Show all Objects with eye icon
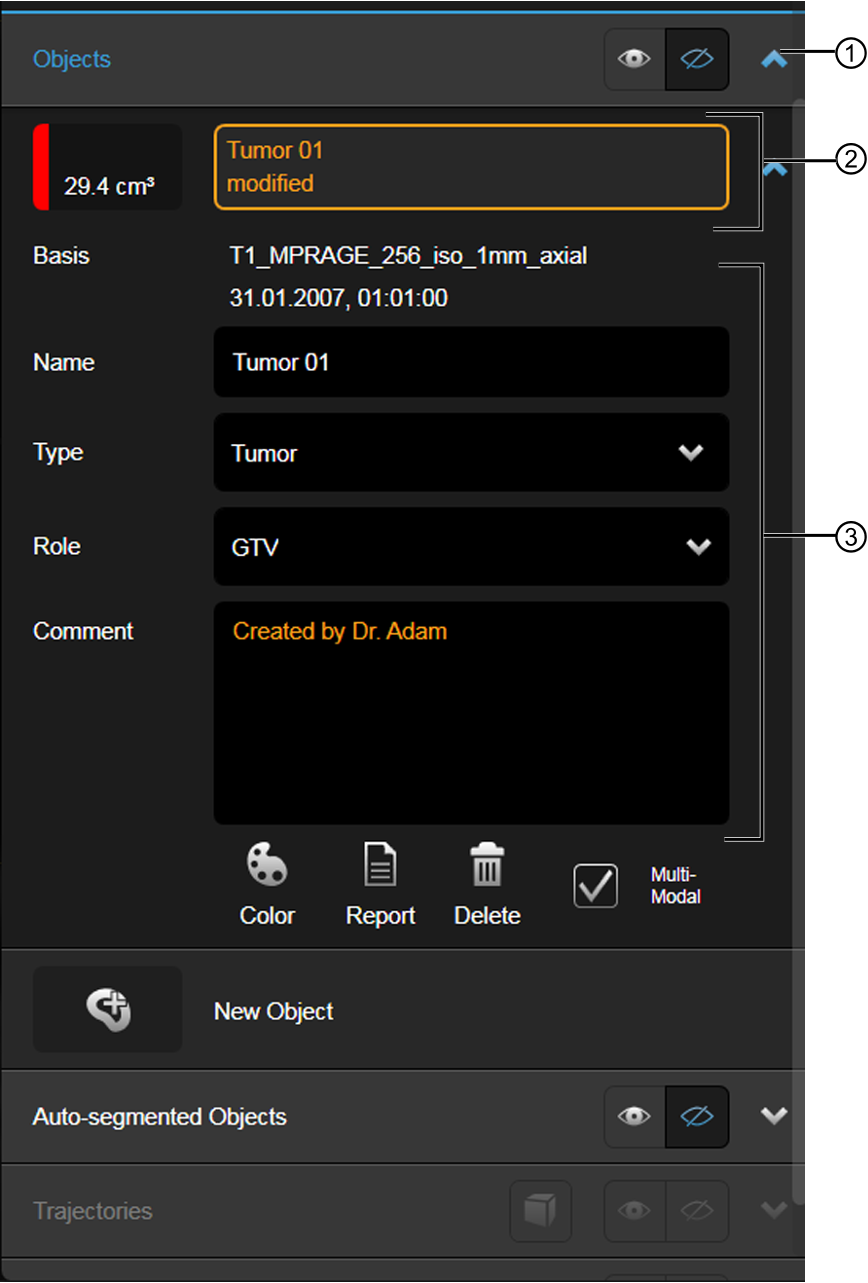This screenshot has height=1283, width=868. pos(635,59)
